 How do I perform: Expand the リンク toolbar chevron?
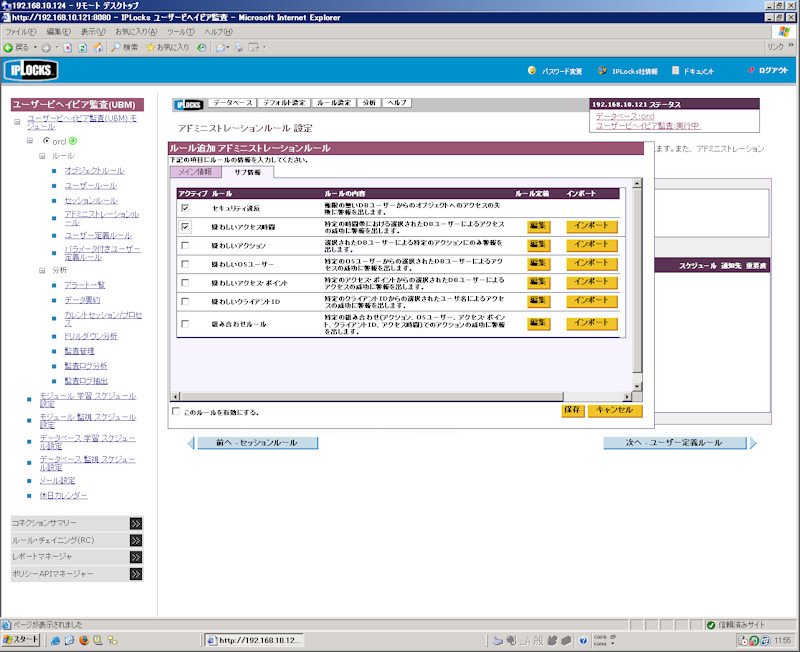[x=791, y=45]
